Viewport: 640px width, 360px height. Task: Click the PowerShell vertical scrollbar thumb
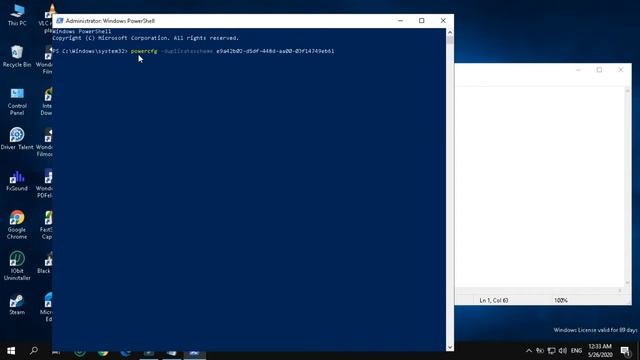tap(450, 40)
